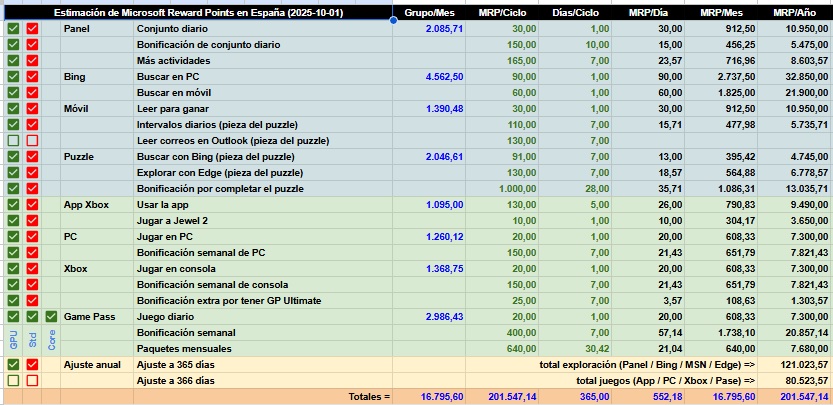The width and height of the screenshot is (833, 405).
Task: Select the App Xbox group cell
Action: (x=97, y=205)
